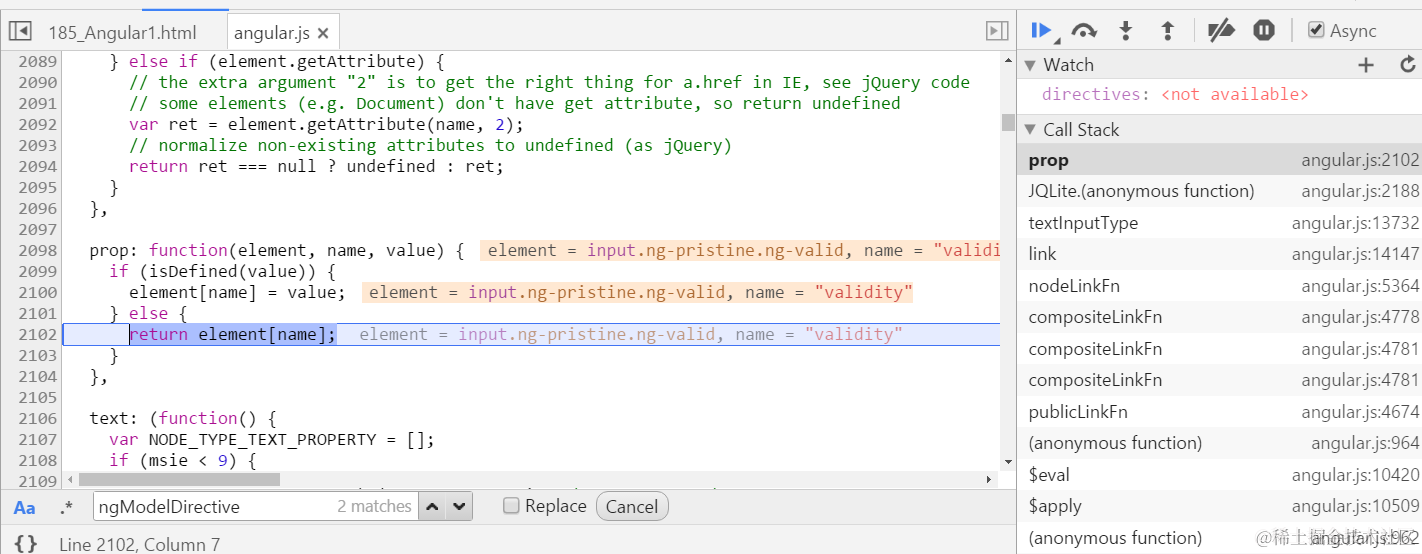
Task: Toggle pause on exceptions
Action: [x=1264, y=31]
